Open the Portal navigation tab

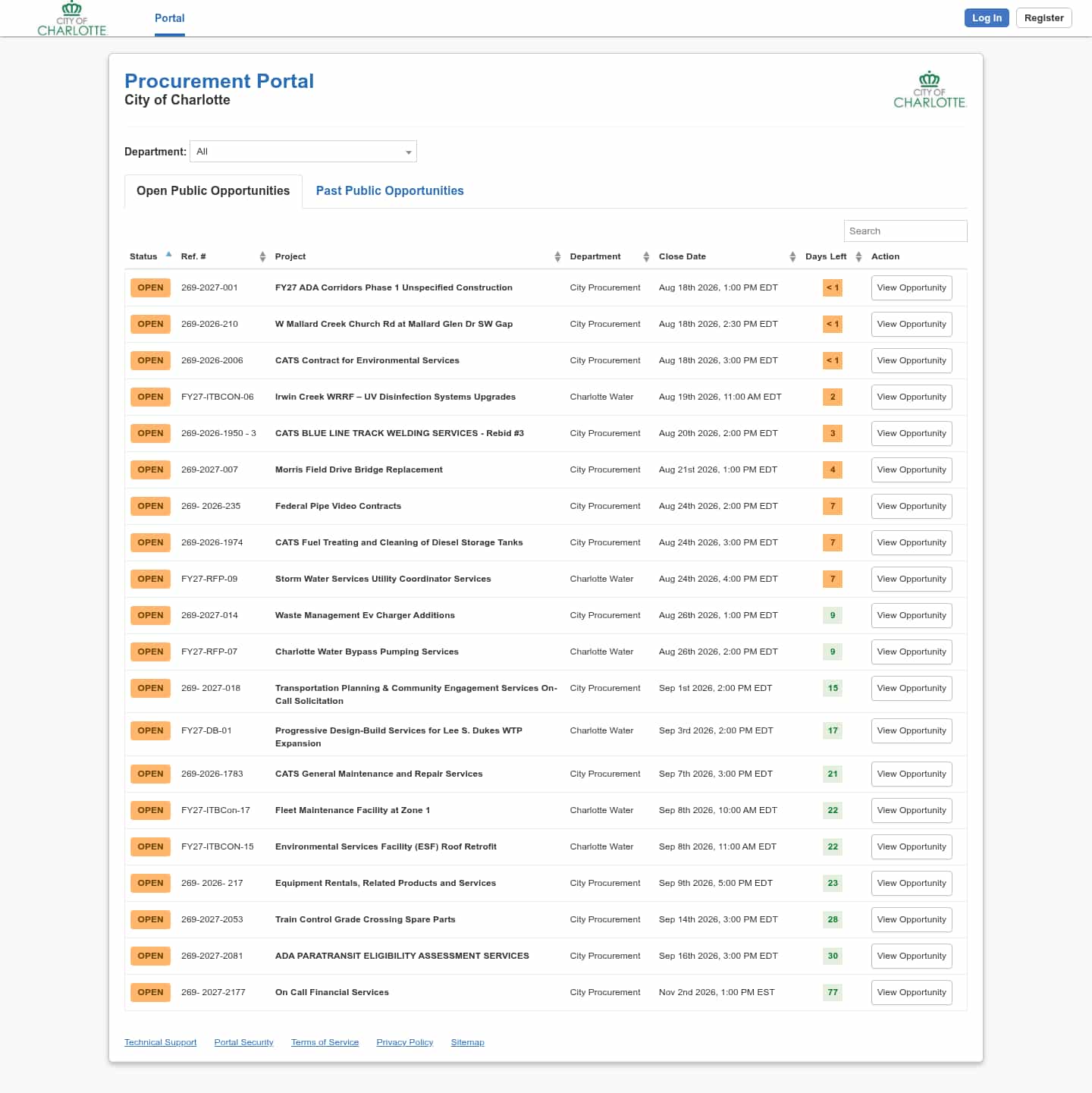click(x=170, y=18)
